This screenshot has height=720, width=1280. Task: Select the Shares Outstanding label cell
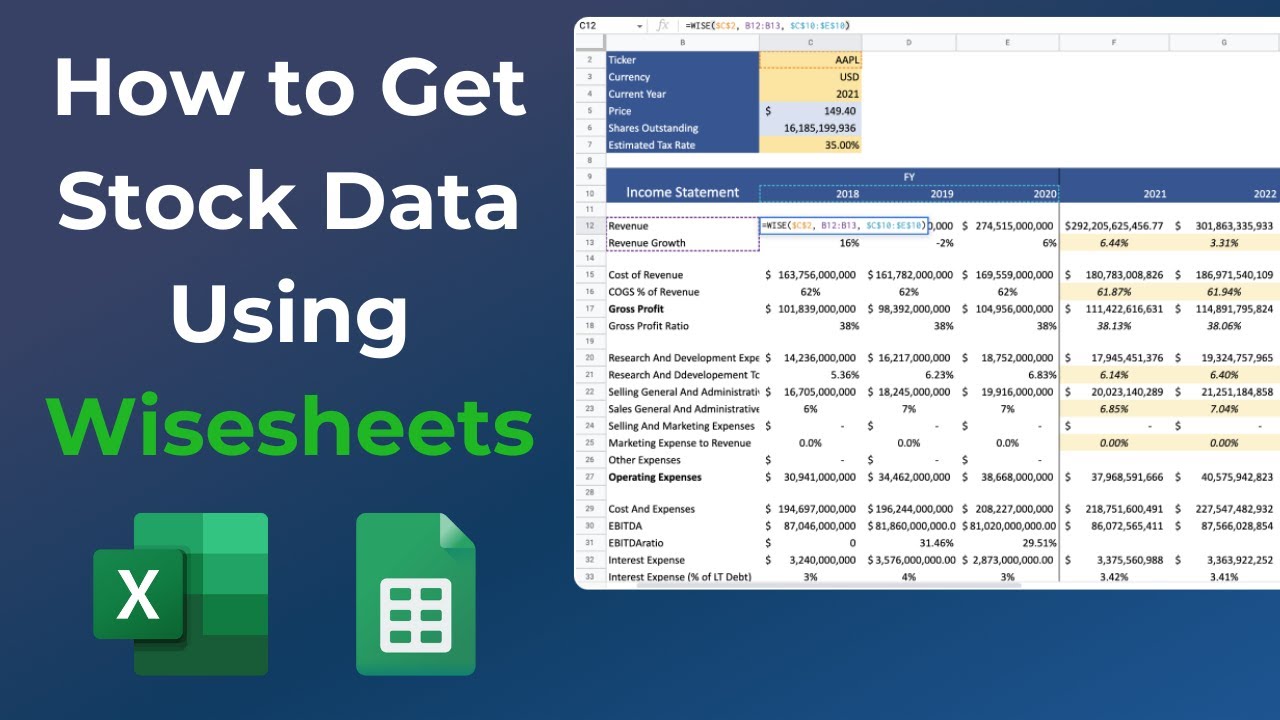(x=682, y=128)
